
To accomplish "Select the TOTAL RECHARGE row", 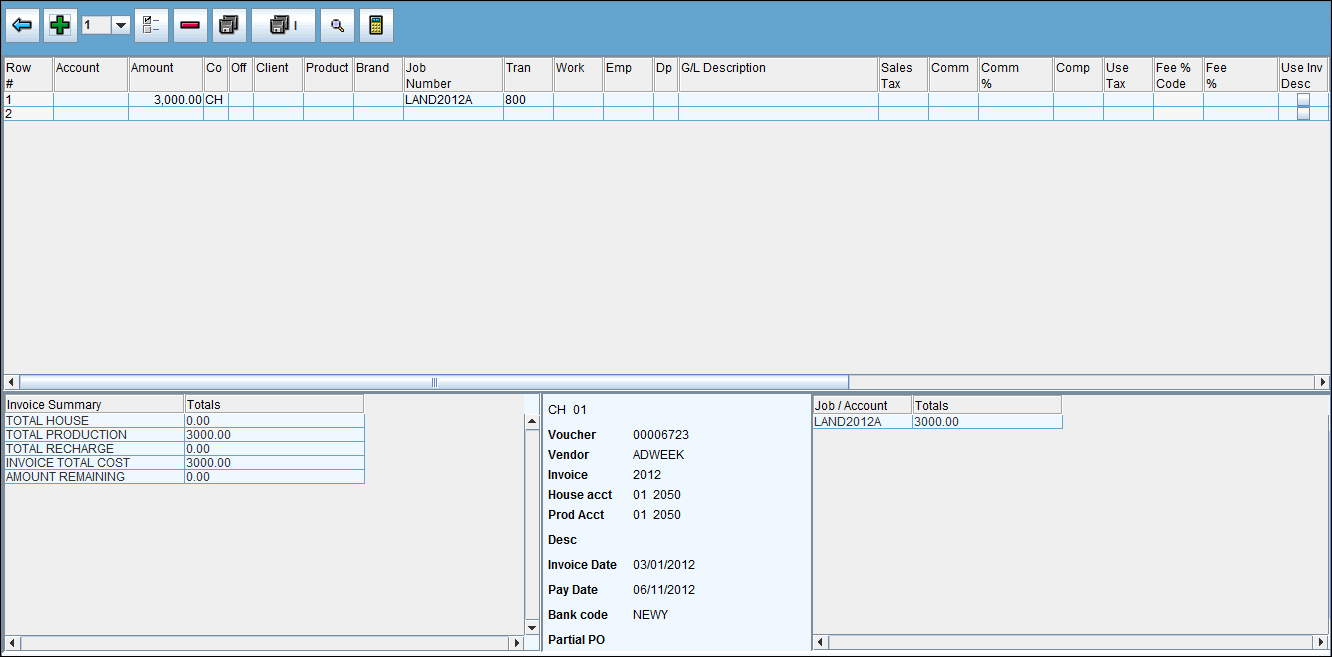I will [184, 449].
